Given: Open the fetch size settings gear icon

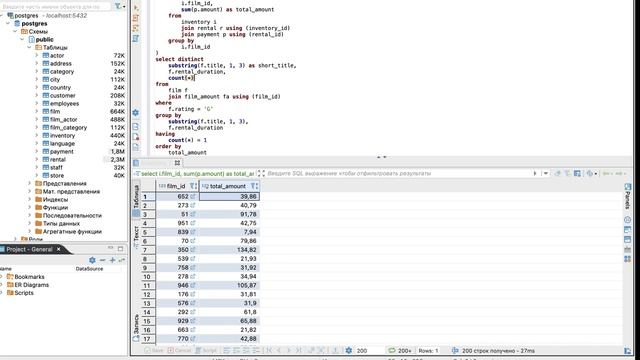Looking at the screenshot, I should pos(349,351).
